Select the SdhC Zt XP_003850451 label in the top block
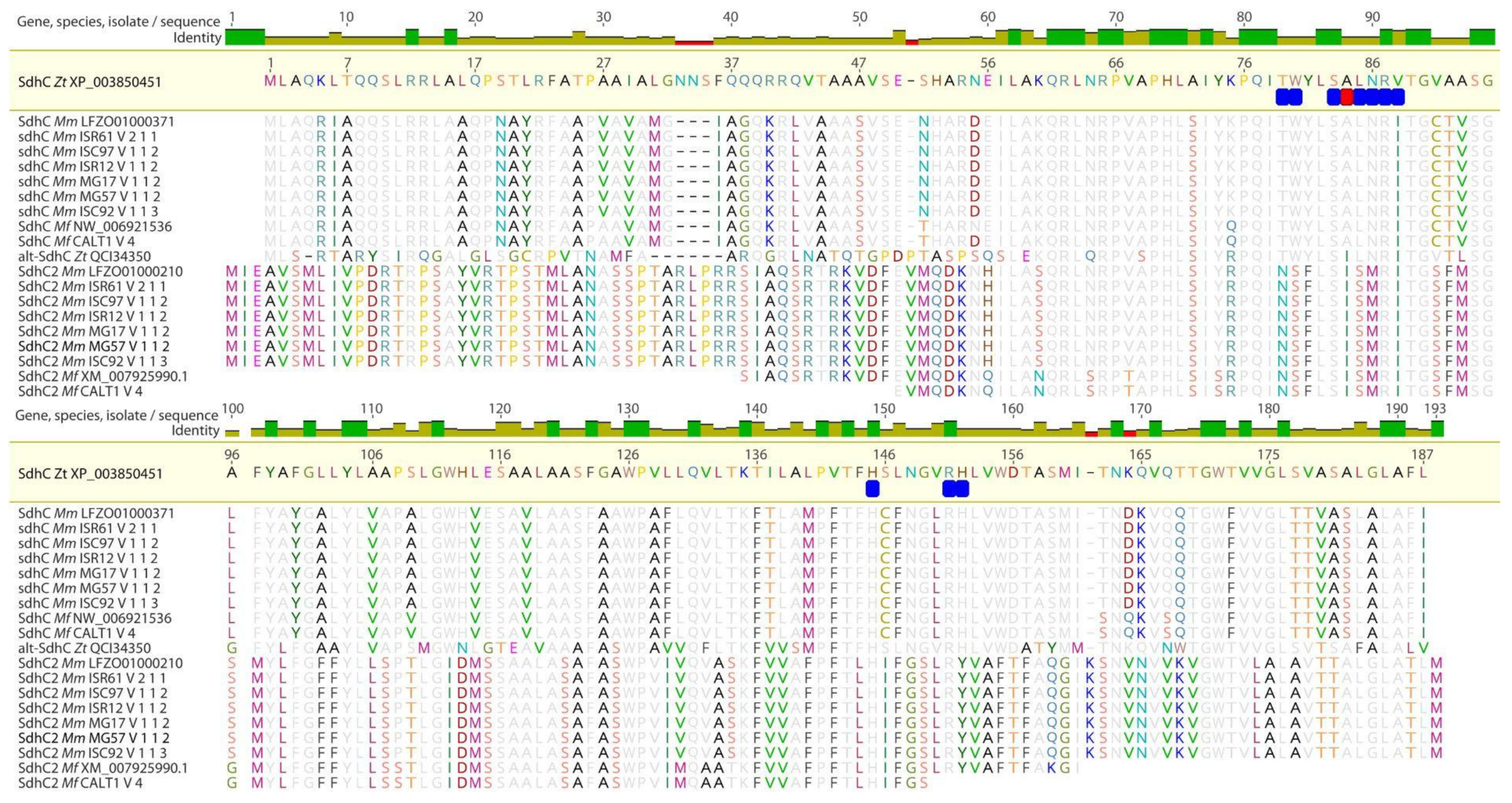The width and height of the screenshot is (1512, 803). point(90,82)
